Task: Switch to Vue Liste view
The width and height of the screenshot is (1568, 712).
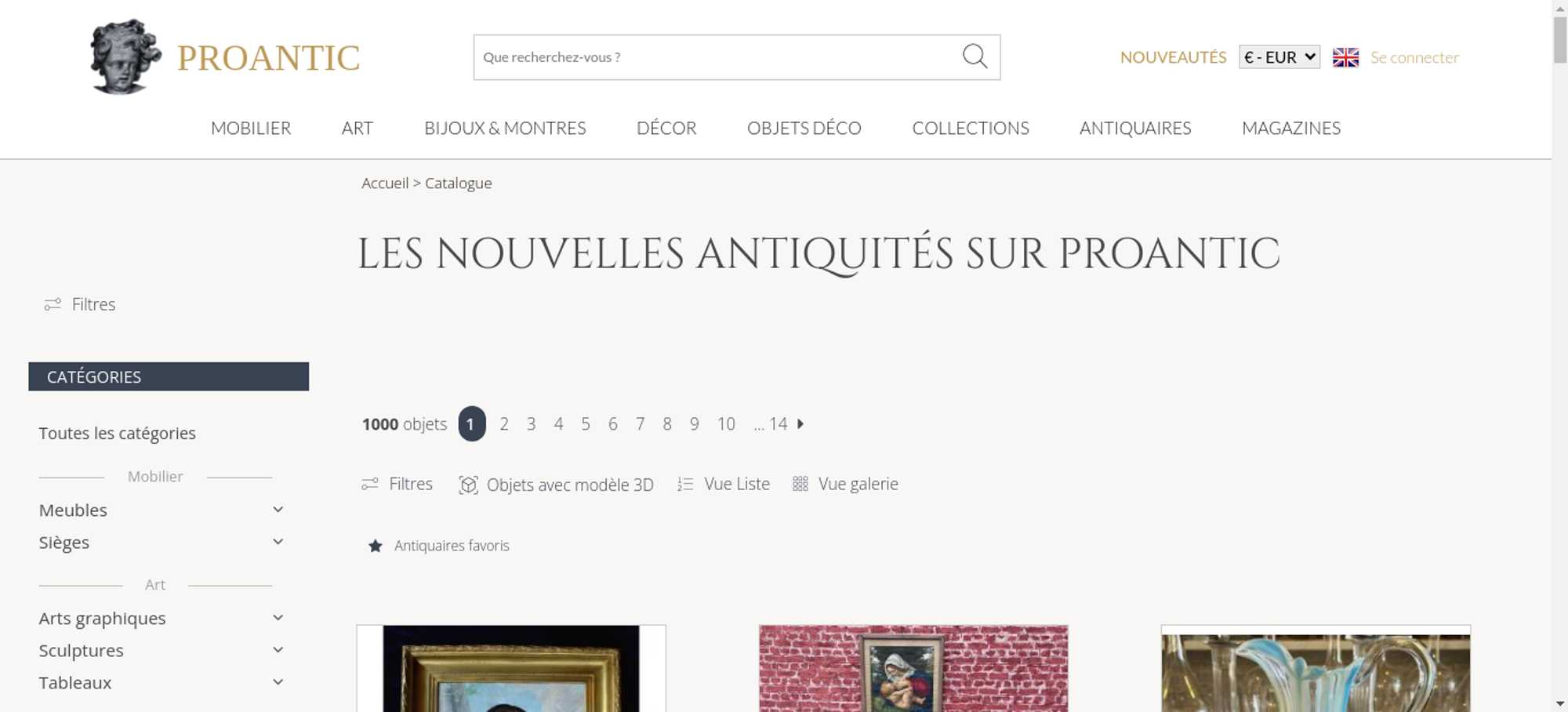Action: [x=724, y=484]
